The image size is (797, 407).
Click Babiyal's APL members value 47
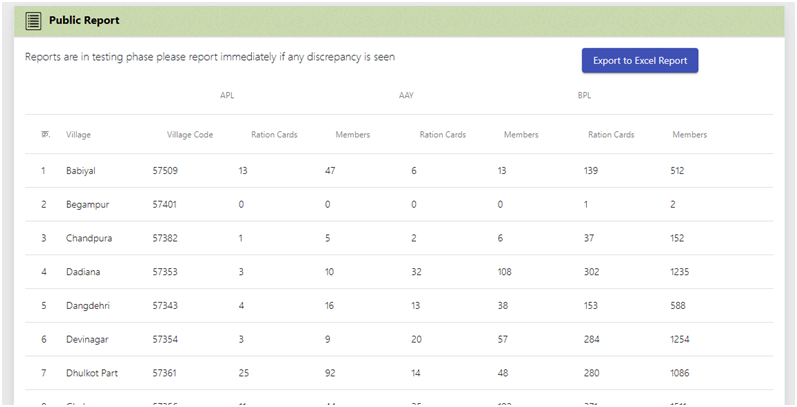point(330,171)
